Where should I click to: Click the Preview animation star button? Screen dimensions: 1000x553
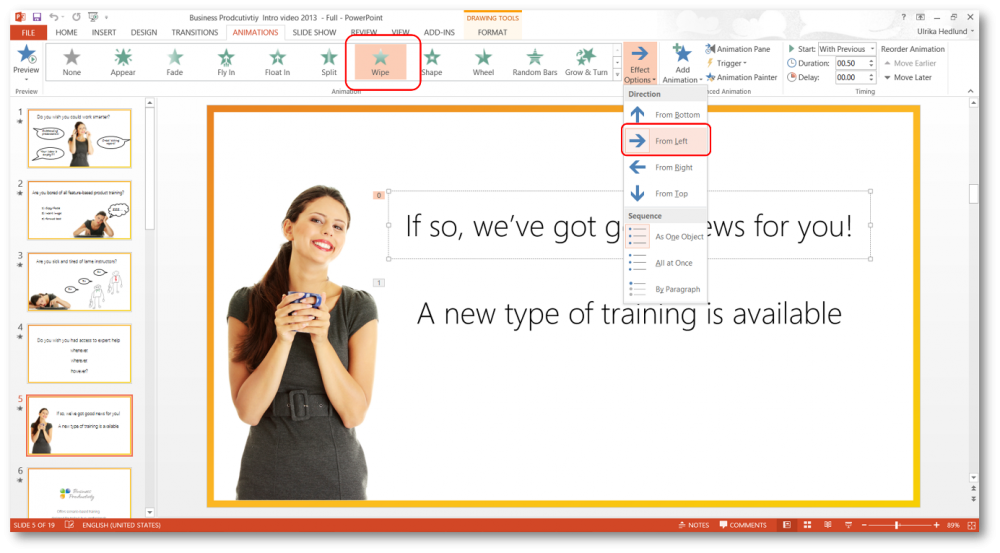pyautogui.click(x=26, y=60)
